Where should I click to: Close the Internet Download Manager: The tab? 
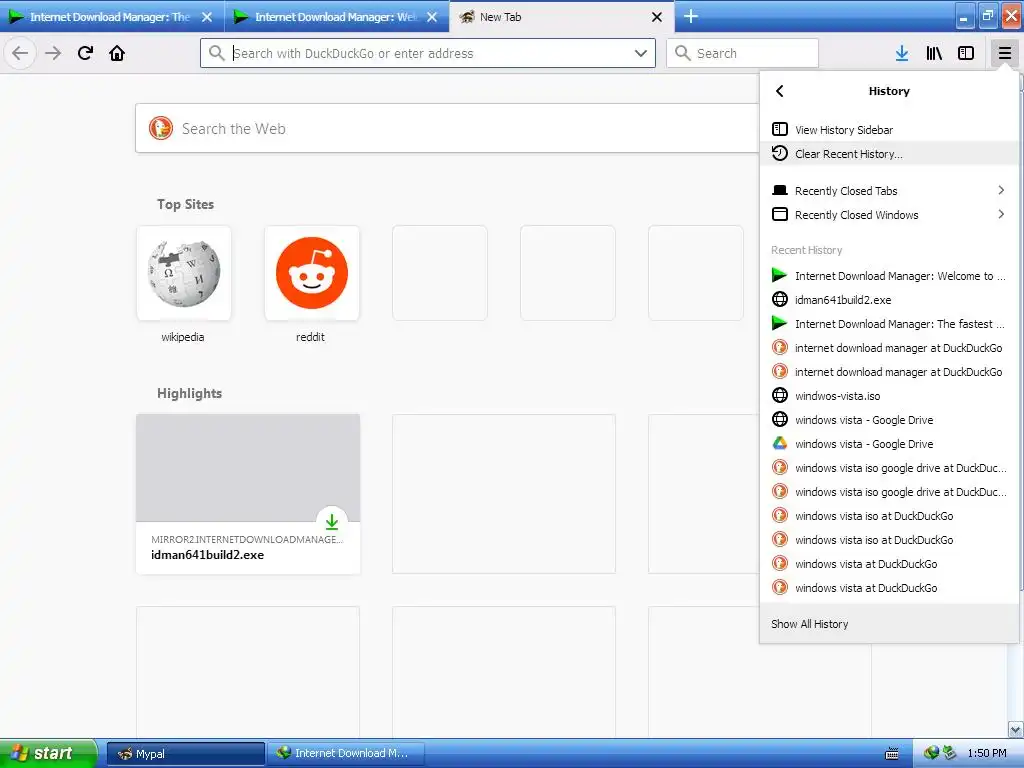pyautogui.click(x=206, y=17)
